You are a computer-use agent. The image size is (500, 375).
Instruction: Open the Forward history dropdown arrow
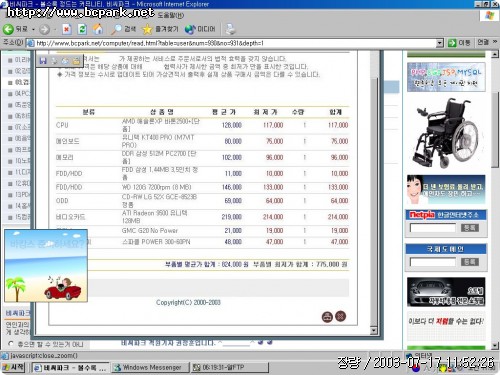(x=55, y=30)
